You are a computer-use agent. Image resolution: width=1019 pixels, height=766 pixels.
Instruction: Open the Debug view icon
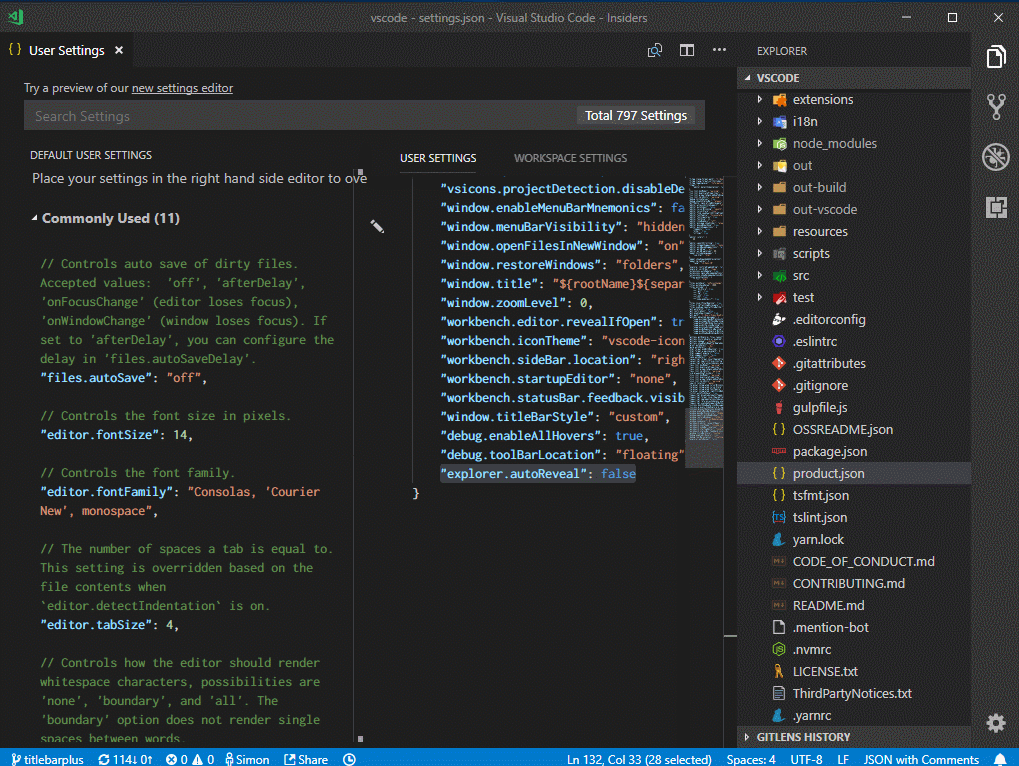pos(995,156)
